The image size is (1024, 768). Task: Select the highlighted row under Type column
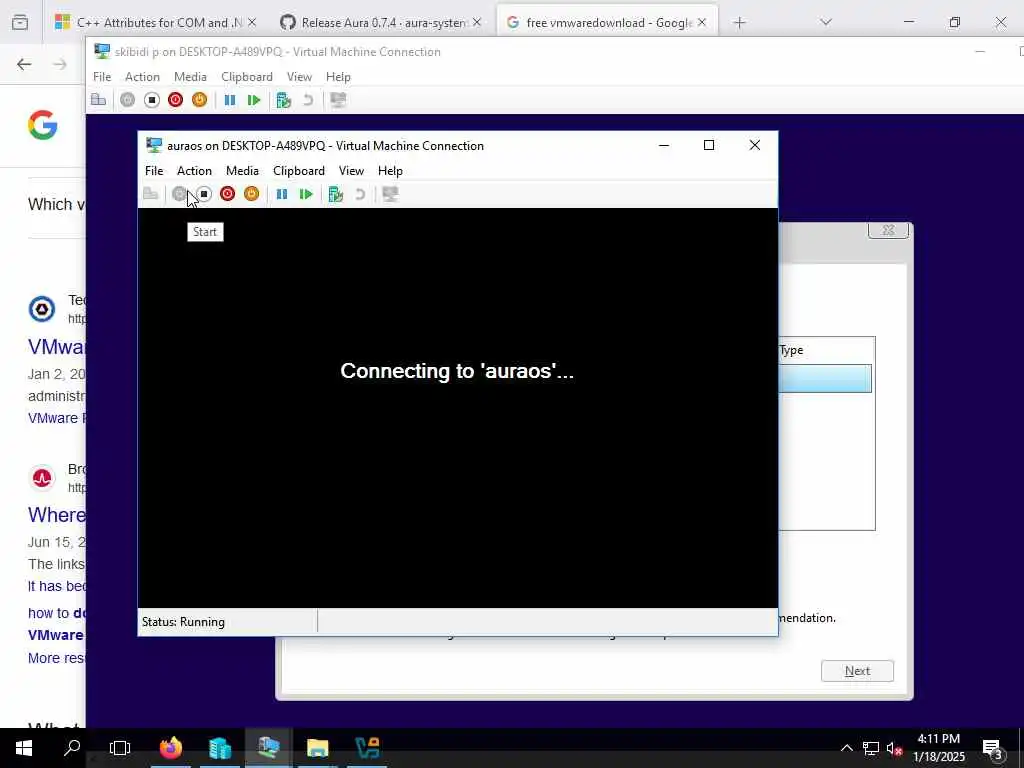click(825, 379)
